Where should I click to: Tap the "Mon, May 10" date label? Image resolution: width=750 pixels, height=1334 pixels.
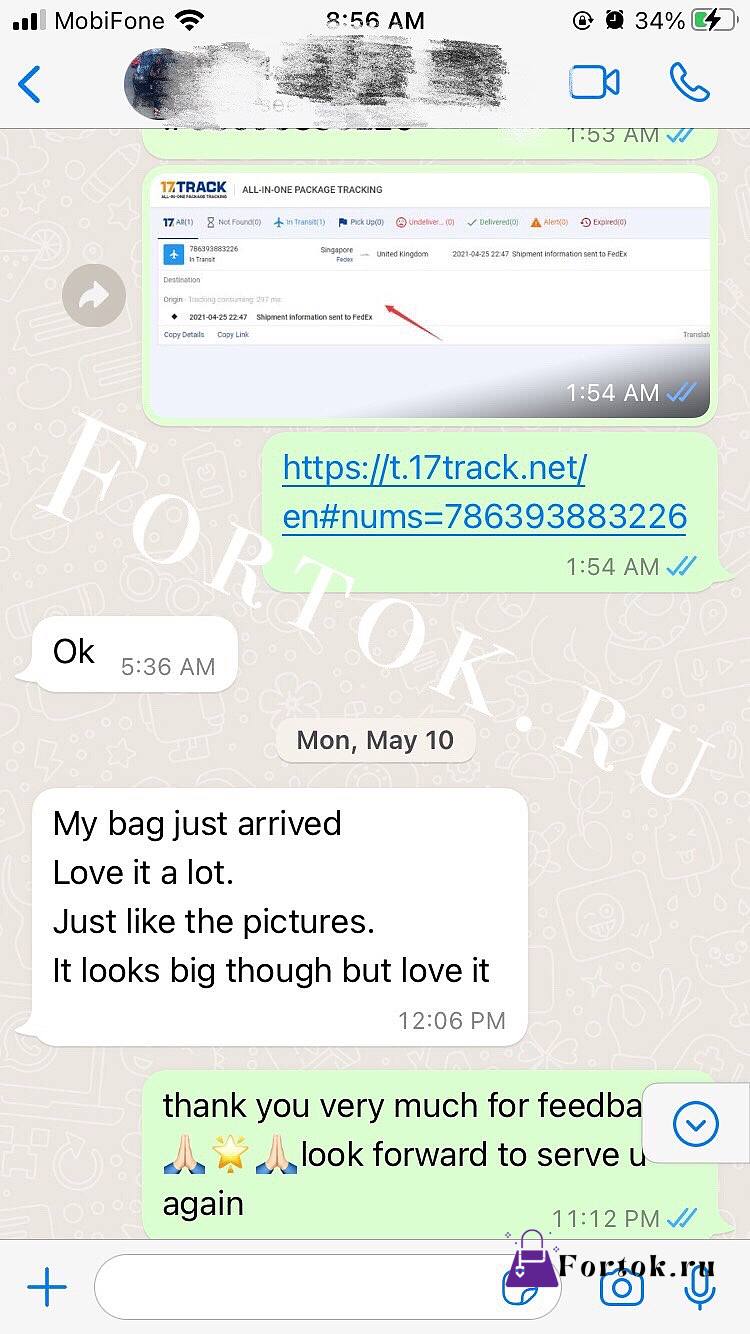tap(375, 741)
